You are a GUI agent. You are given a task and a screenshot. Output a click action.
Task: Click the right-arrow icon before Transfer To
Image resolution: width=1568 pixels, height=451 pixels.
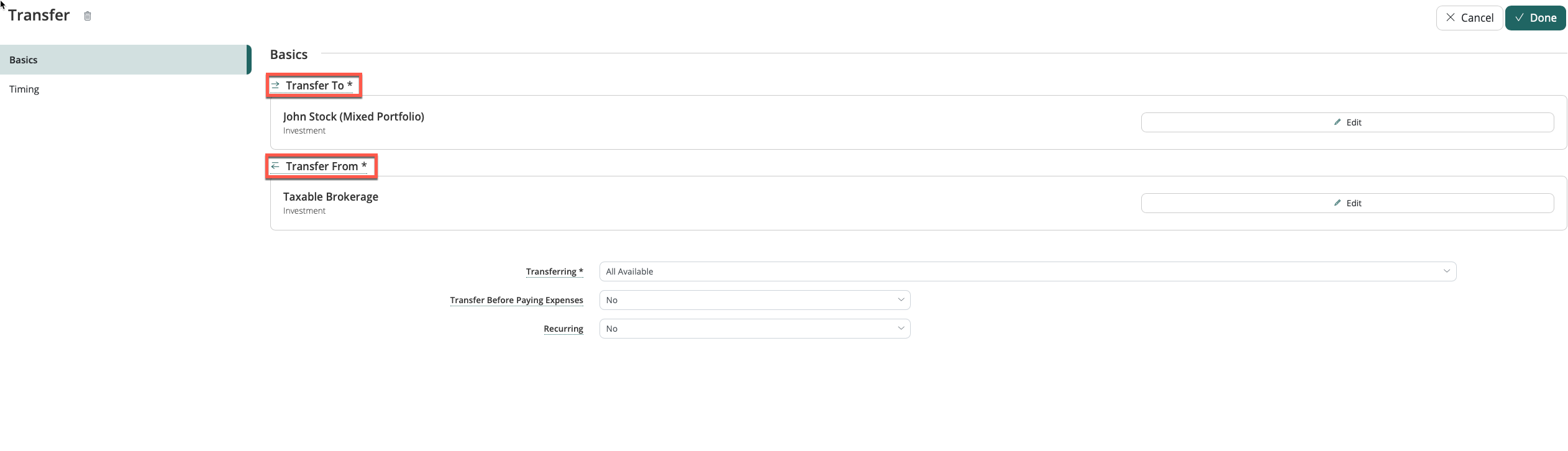coord(275,85)
